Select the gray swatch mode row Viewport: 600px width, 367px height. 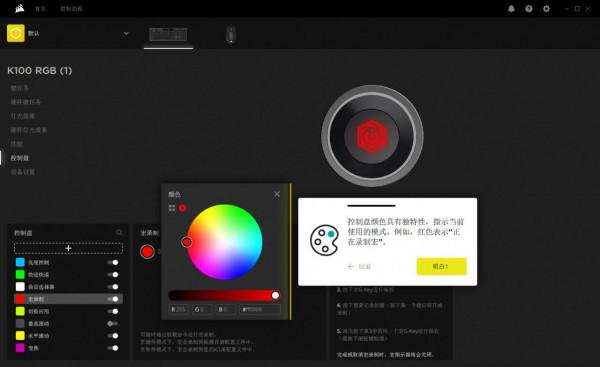coord(68,323)
